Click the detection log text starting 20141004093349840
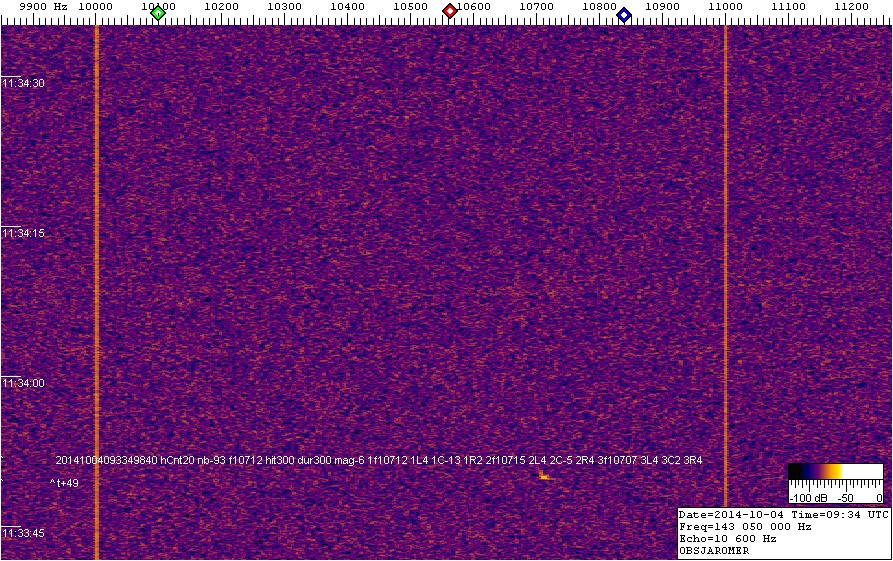Image resolution: width=893 pixels, height=561 pixels. click(379, 460)
